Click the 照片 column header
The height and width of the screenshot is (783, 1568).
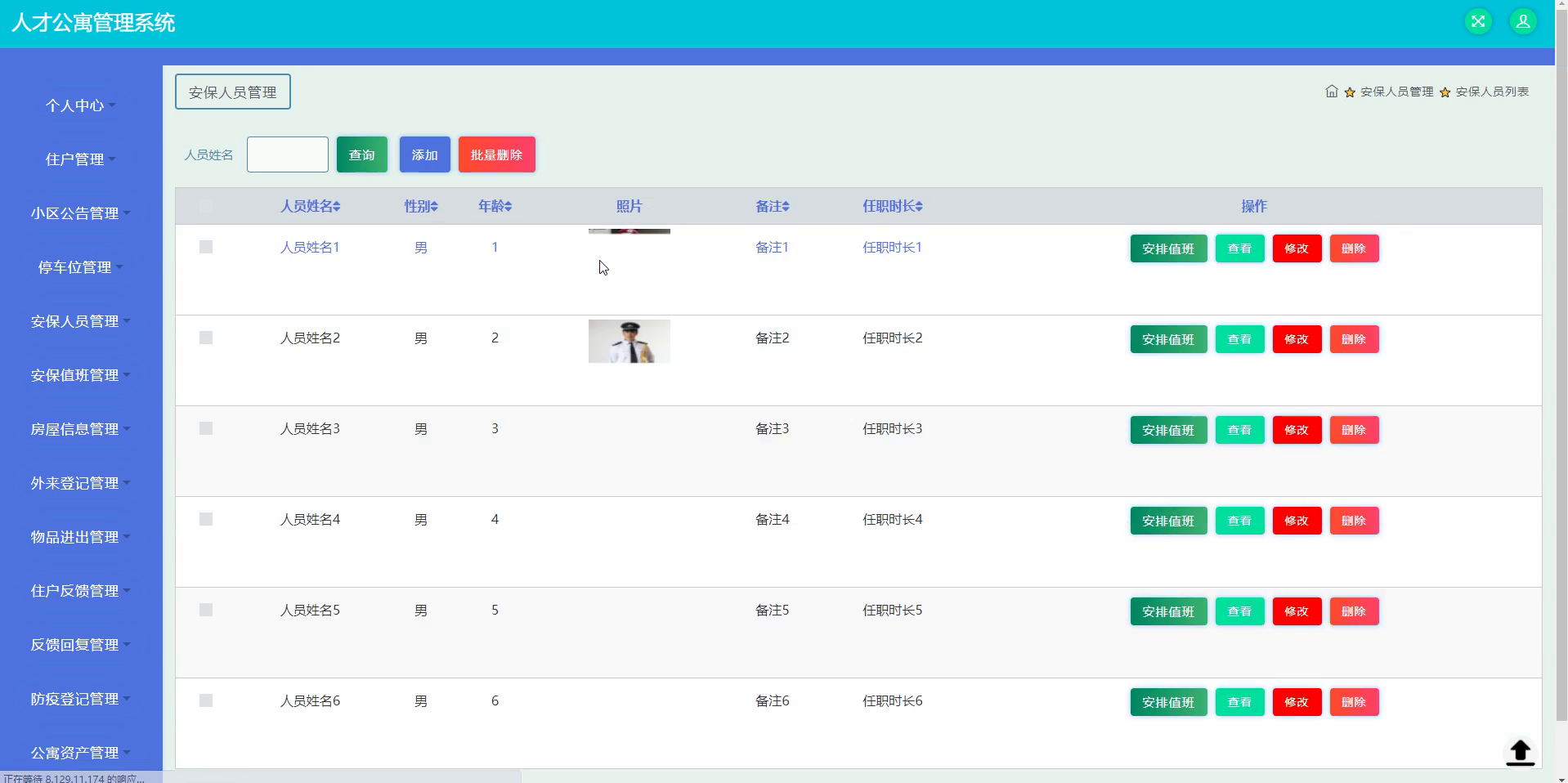click(629, 206)
